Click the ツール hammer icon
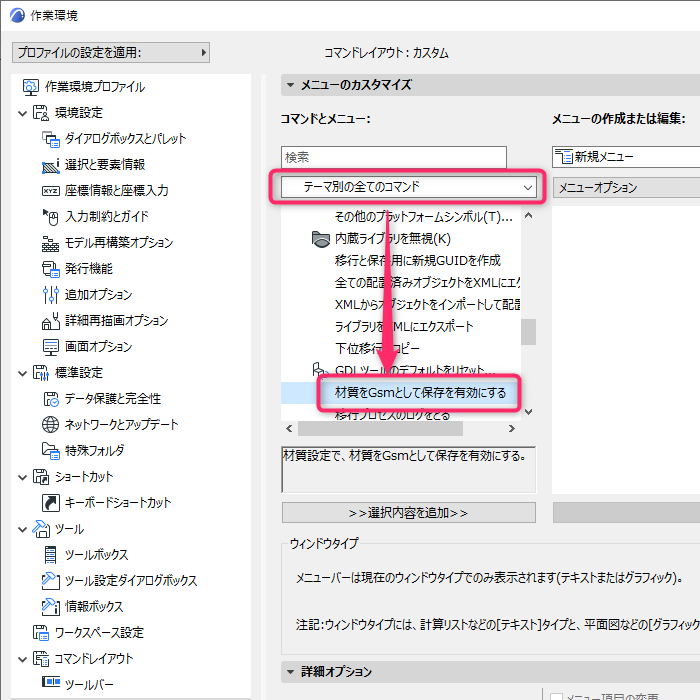Screen dimensions: 700x700 pos(41,529)
